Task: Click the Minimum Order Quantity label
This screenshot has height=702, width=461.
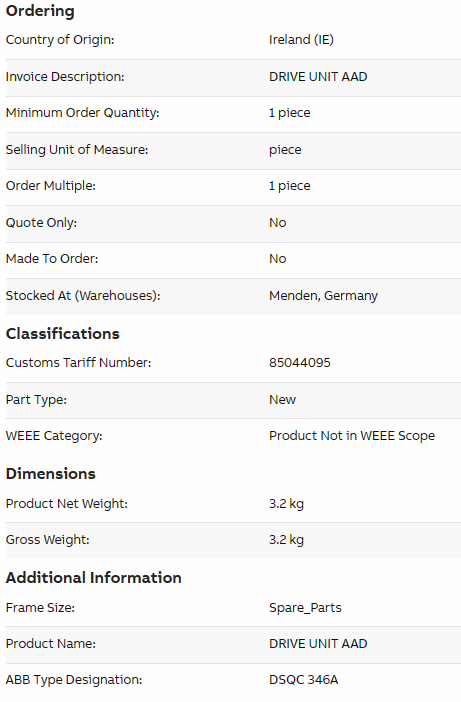Action: [82, 112]
